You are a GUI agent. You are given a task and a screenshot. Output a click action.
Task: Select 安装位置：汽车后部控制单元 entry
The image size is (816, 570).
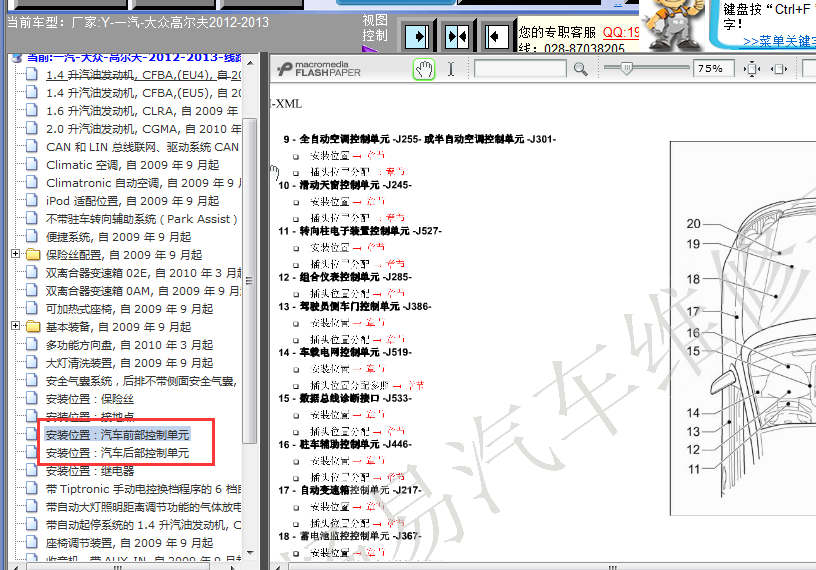tap(118, 453)
